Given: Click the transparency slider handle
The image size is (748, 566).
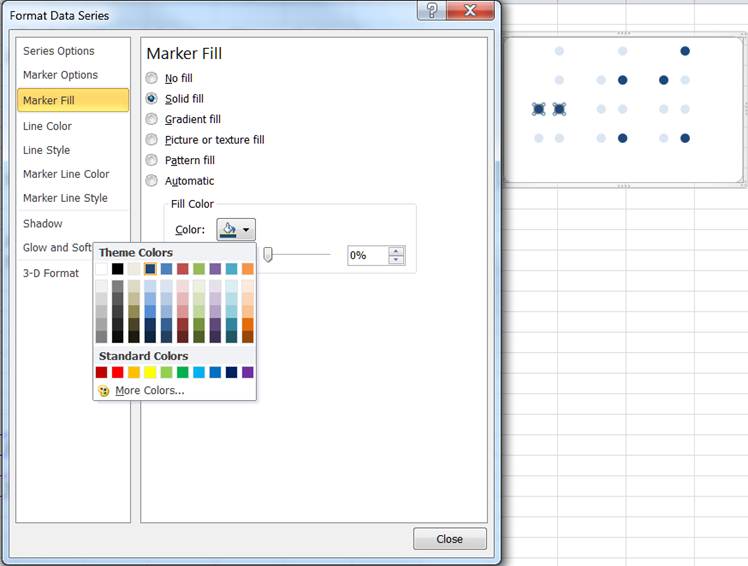Looking at the screenshot, I should (x=268, y=255).
